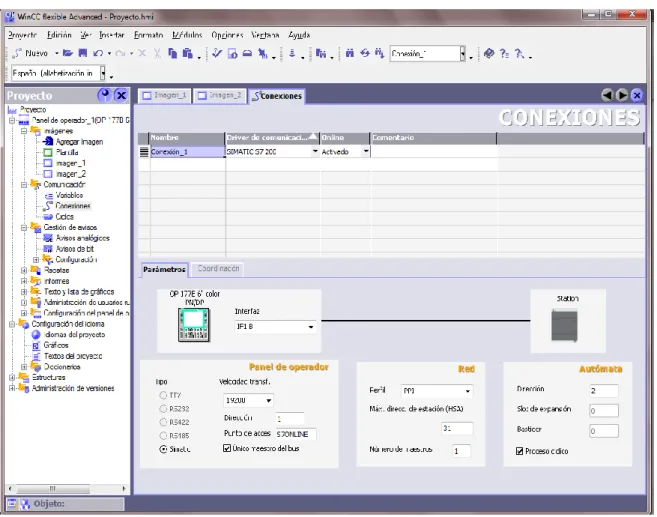This screenshot has height=517, width=657.
Task: Toggle the Proceso cíclico checkbox
Action: pyautogui.click(x=520, y=451)
